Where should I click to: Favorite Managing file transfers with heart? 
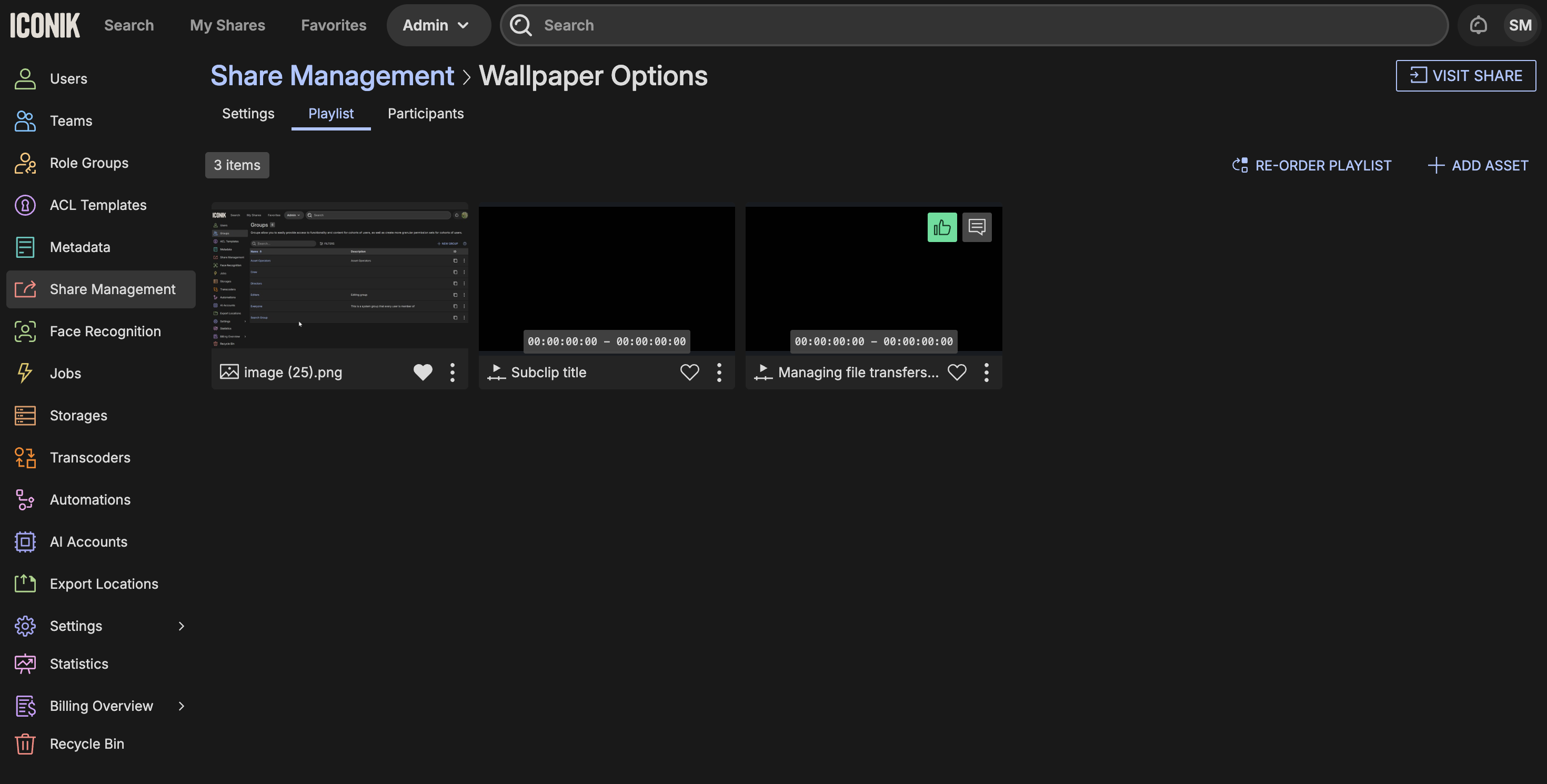click(x=957, y=372)
